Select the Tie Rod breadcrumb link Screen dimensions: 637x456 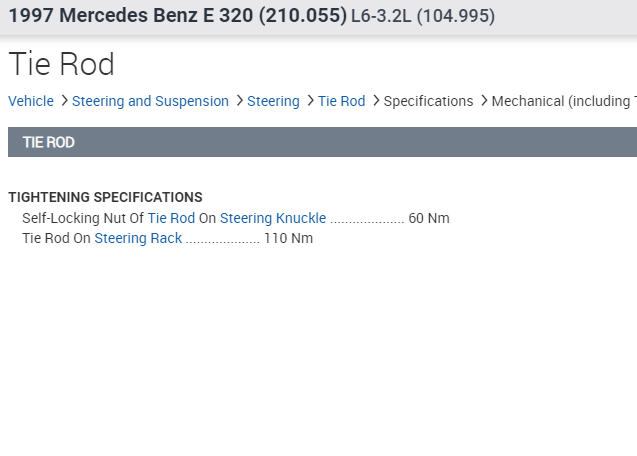pos(341,101)
